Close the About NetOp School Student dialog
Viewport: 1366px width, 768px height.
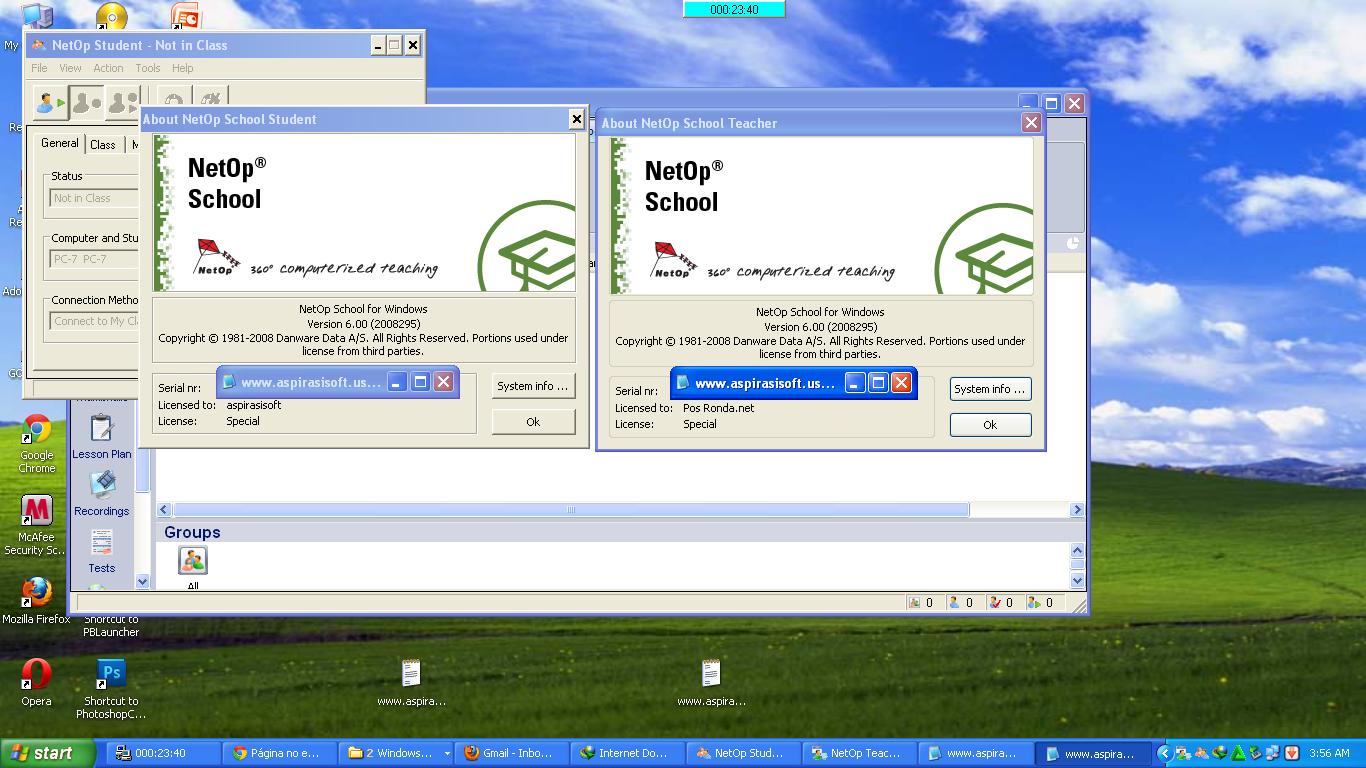576,119
